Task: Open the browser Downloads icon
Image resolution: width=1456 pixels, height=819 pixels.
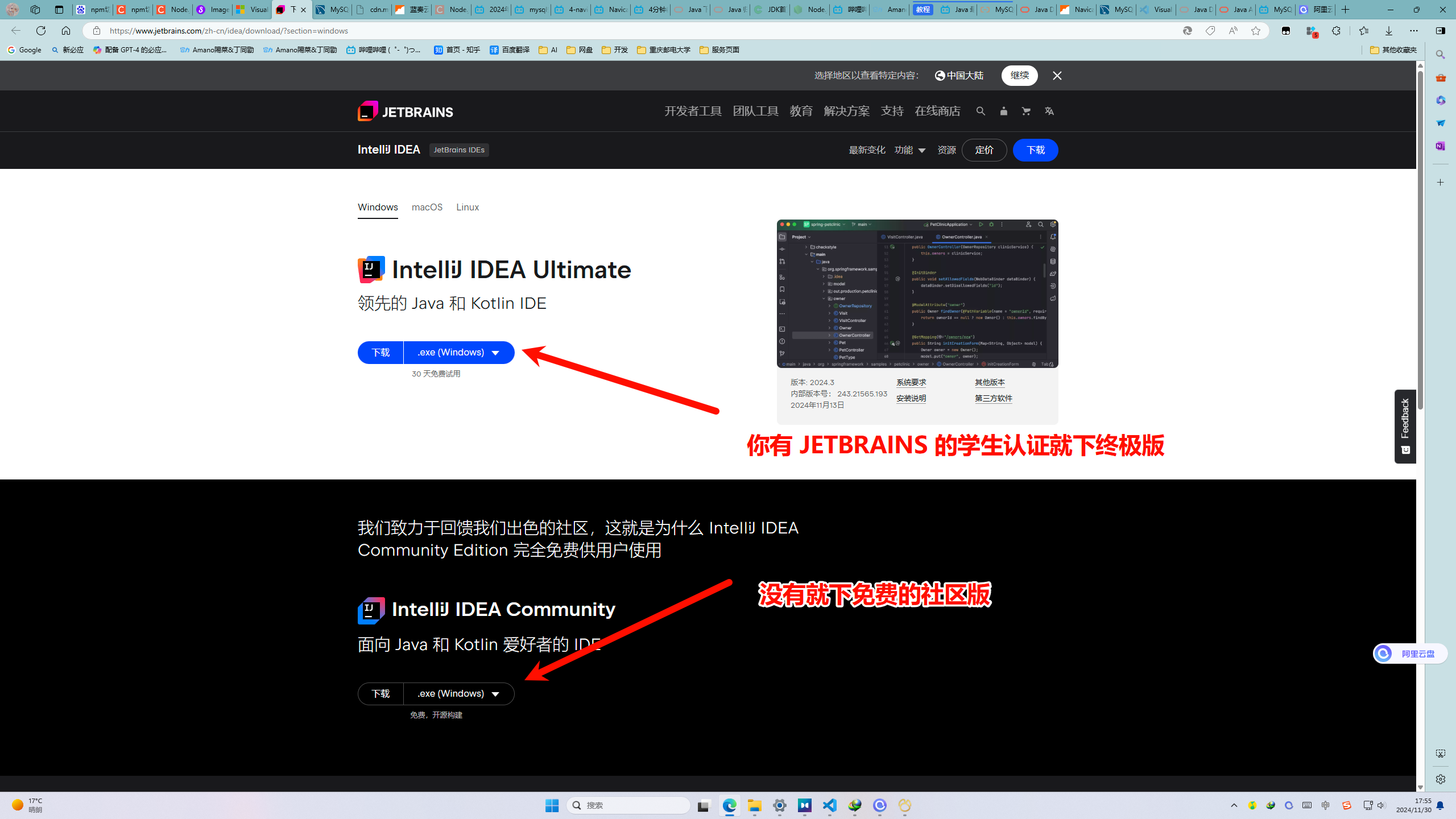Action: [x=1388, y=31]
